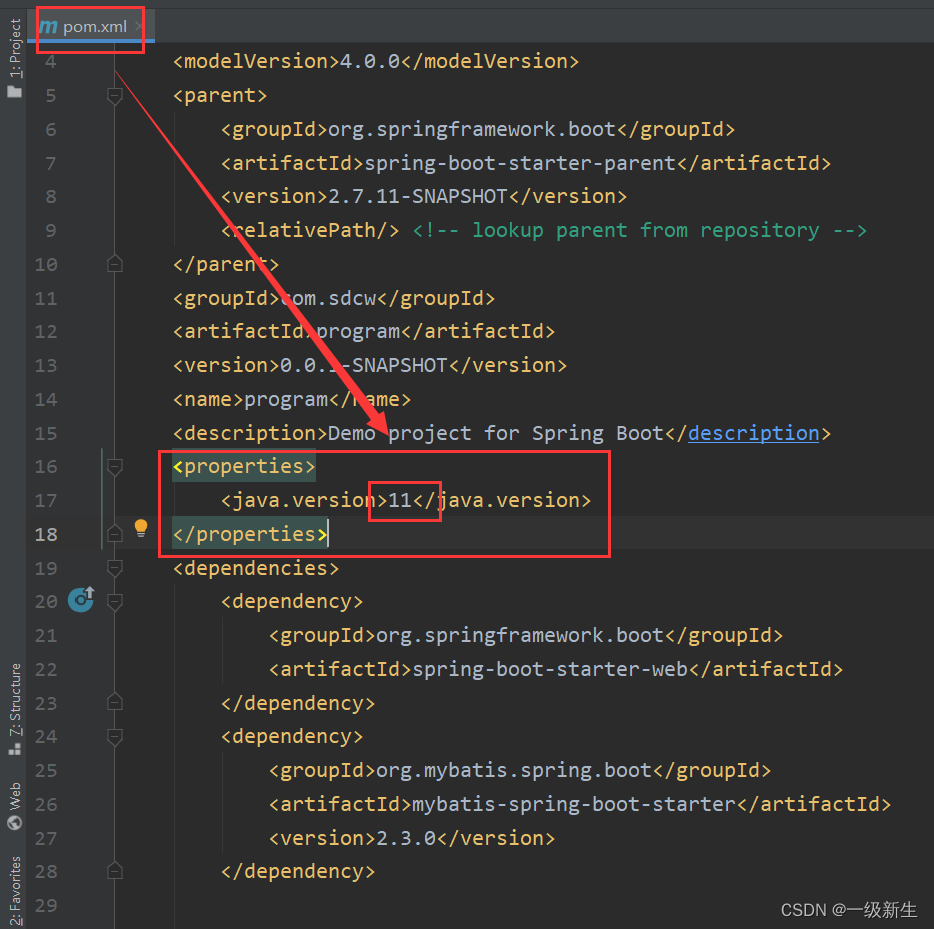This screenshot has width=934, height=929.
Task: Open the Project tool window
Action: tap(15, 58)
